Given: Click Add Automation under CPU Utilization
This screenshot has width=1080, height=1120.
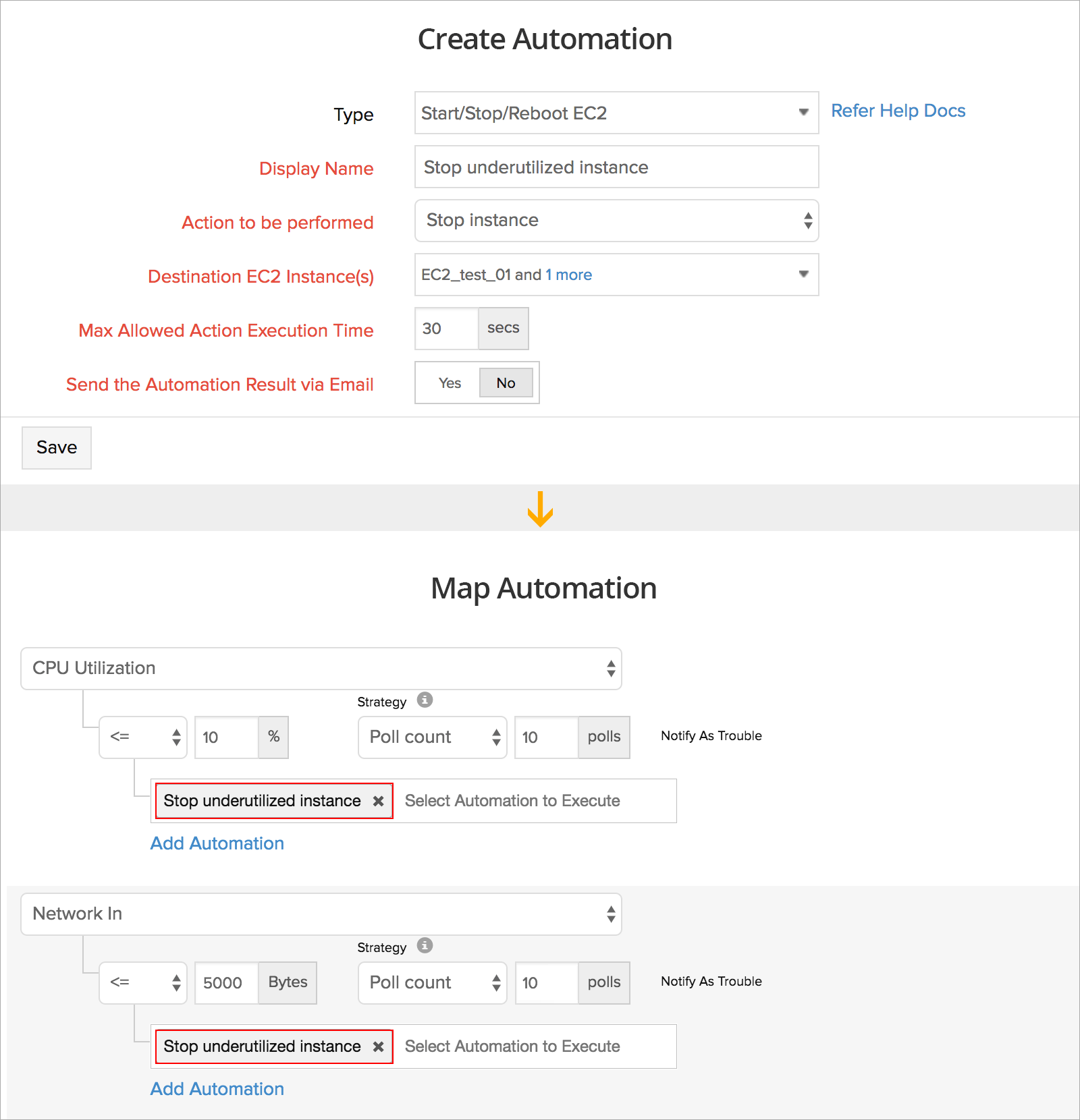Looking at the screenshot, I should 217,843.
